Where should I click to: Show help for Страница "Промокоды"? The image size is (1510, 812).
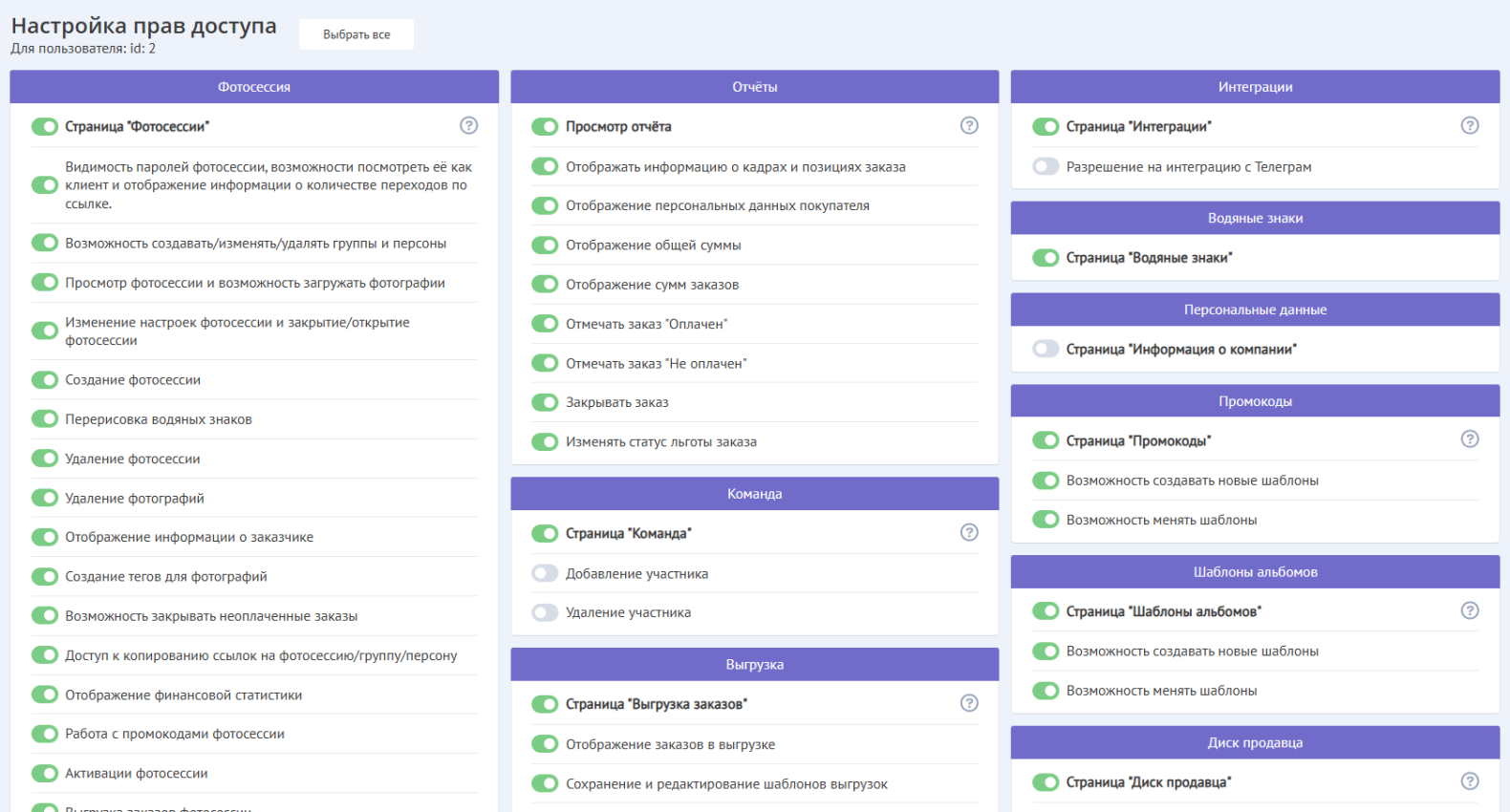coord(1470,439)
